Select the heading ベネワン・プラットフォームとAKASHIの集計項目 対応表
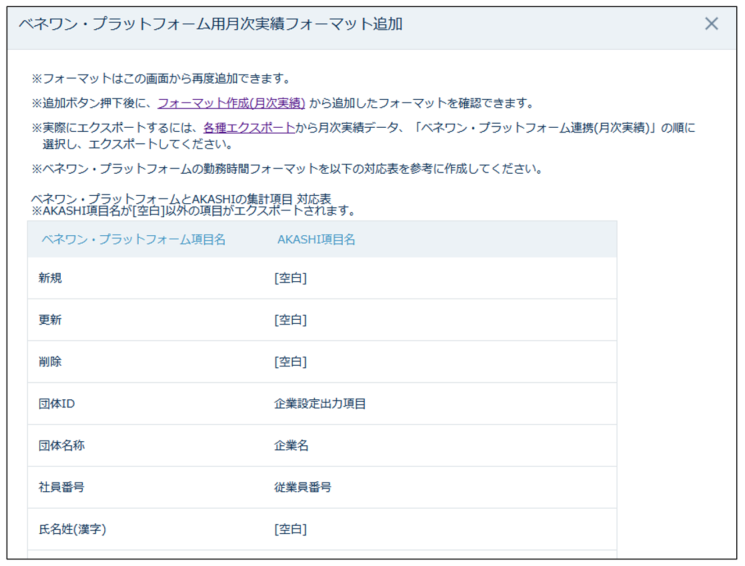The width and height of the screenshot is (745, 566). tap(181, 198)
